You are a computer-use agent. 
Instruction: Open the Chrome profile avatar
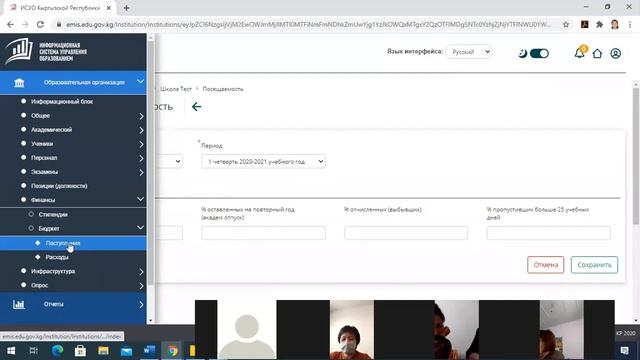pyautogui.click(x=615, y=24)
